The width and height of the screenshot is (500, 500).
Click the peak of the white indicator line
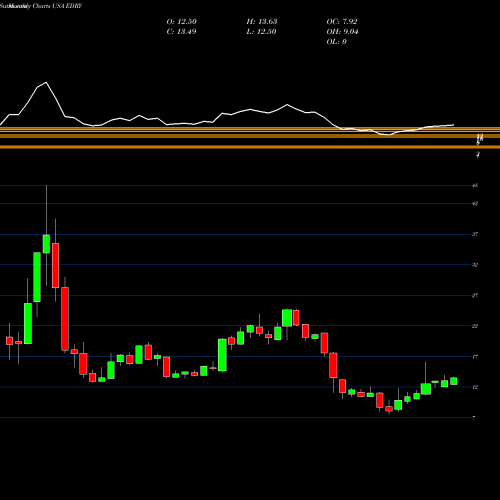click(46, 82)
